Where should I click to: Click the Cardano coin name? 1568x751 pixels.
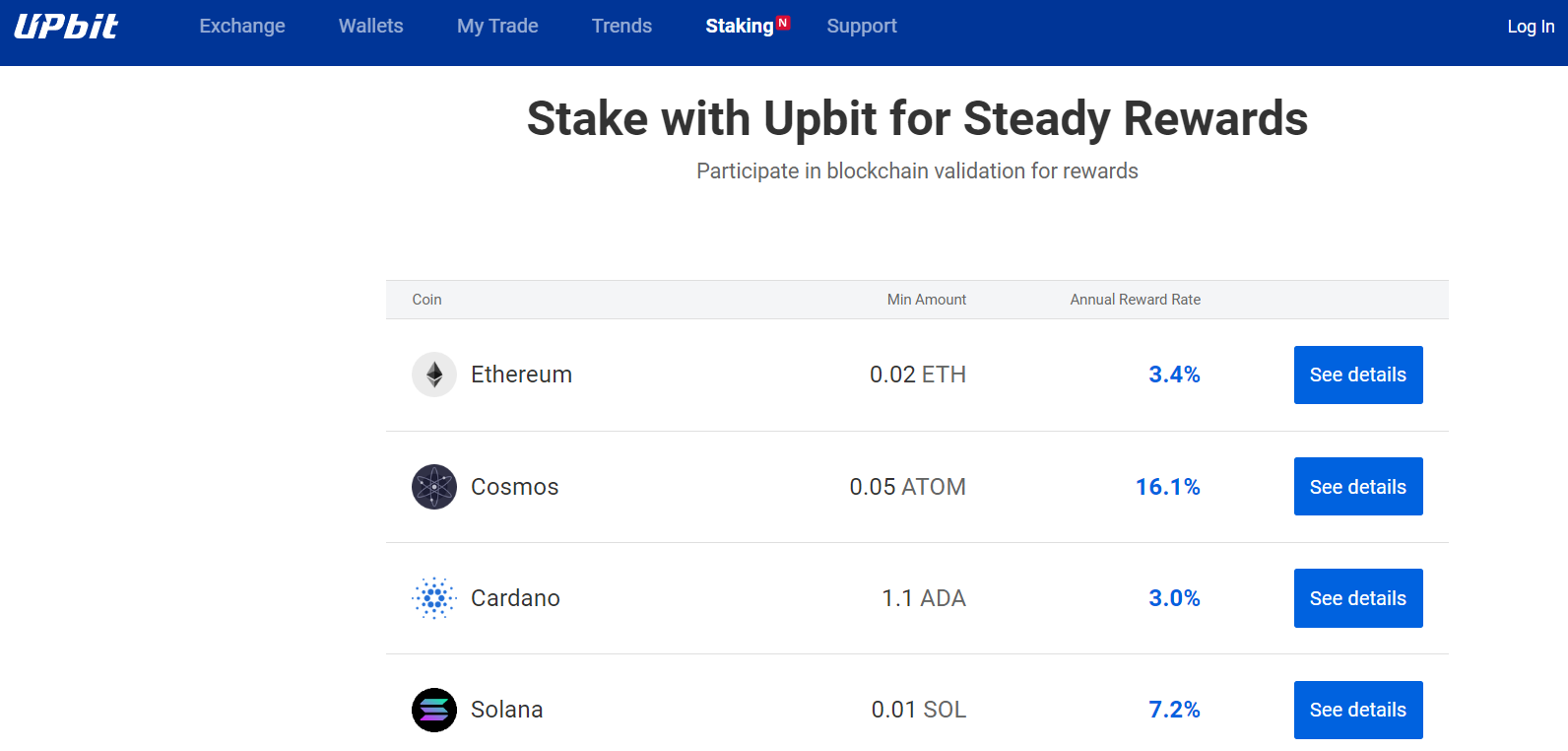click(x=515, y=598)
